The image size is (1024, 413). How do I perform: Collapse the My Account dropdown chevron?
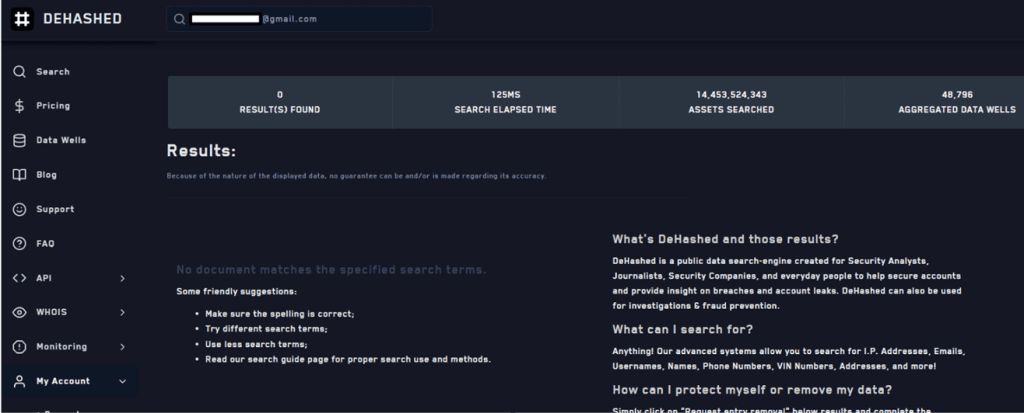(122, 381)
